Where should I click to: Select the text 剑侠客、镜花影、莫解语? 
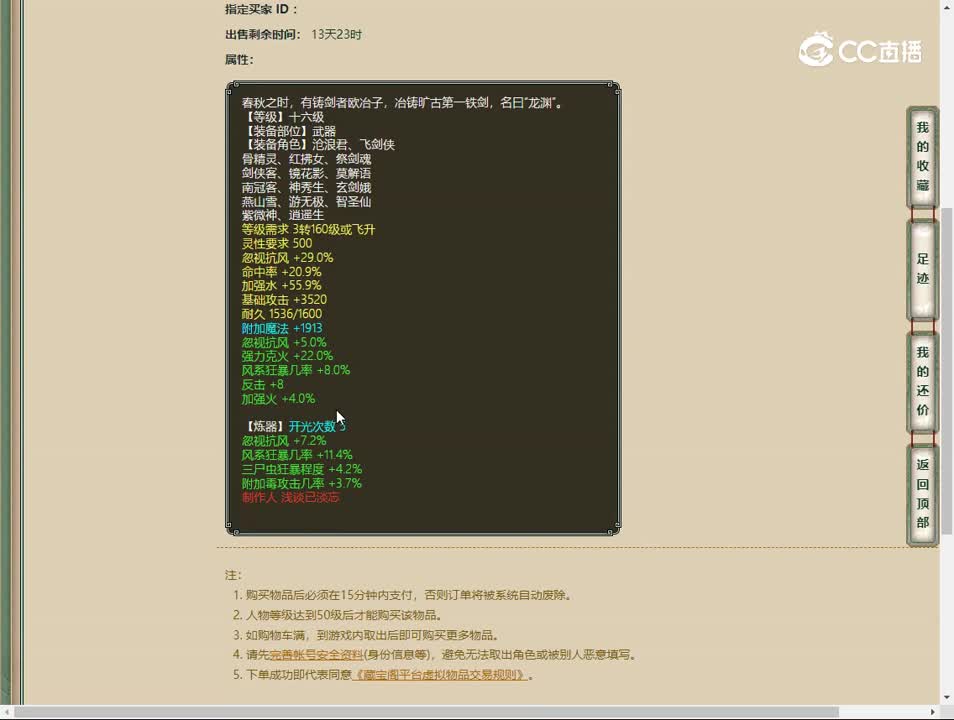click(x=307, y=173)
